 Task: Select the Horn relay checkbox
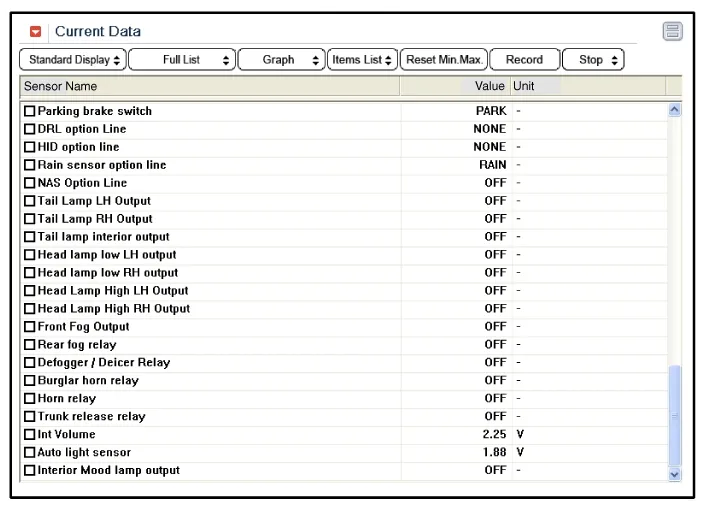click(x=29, y=399)
